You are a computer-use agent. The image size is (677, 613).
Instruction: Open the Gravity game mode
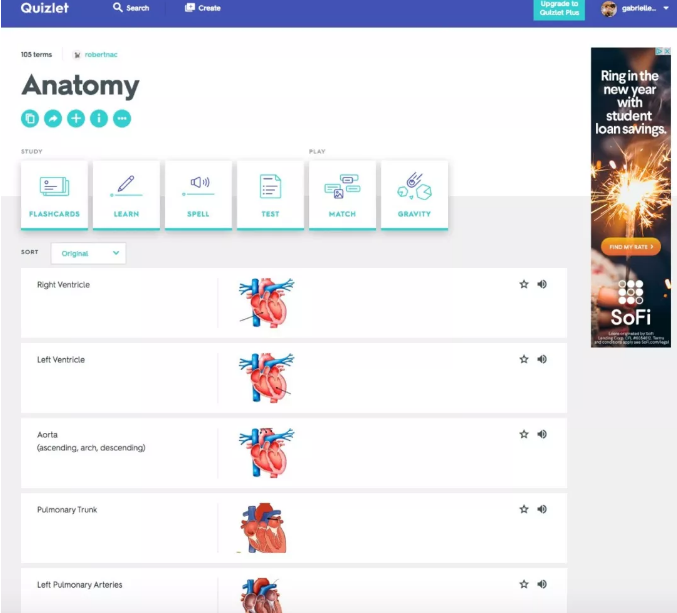pos(414,195)
